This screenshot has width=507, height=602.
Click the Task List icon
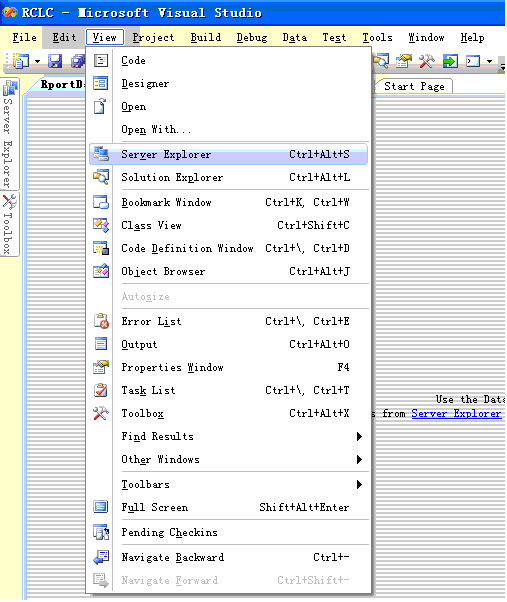101,390
